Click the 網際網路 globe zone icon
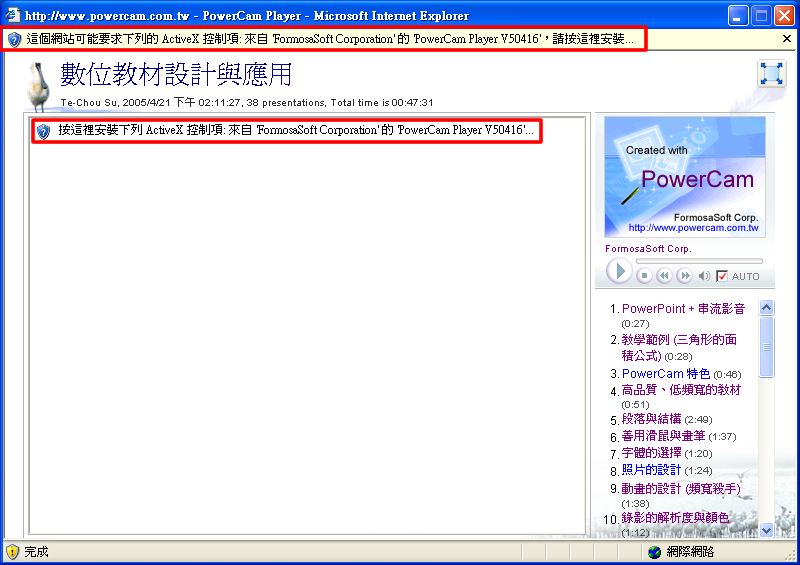 [654, 552]
